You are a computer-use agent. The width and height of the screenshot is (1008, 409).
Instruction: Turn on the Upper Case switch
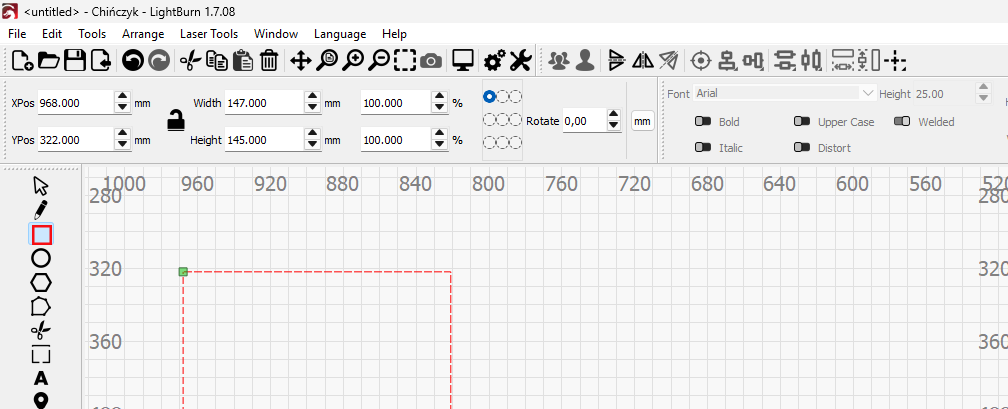click(x=802, y=122)
